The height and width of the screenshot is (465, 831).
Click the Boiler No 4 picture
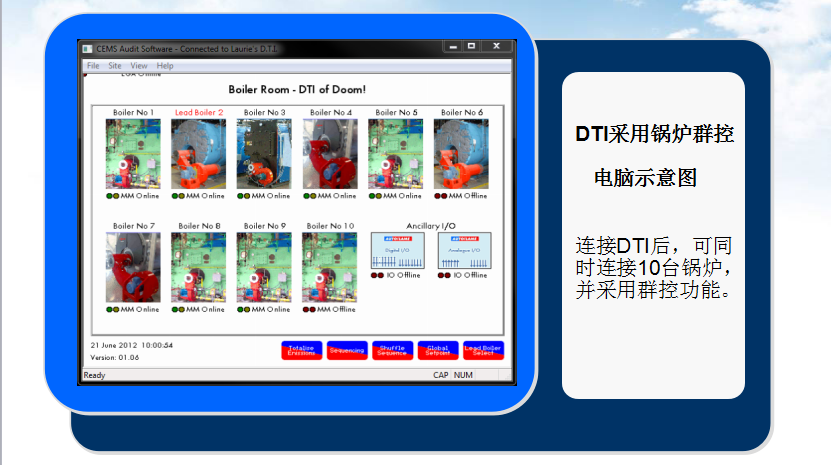click(x=329, y=154)
